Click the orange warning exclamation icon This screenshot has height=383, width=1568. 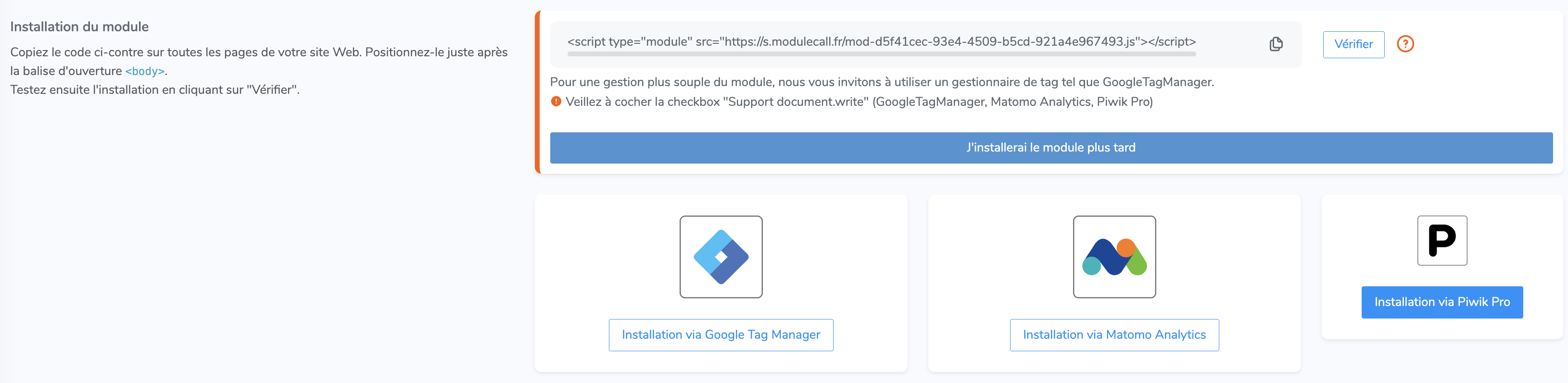tap(556, 102)
